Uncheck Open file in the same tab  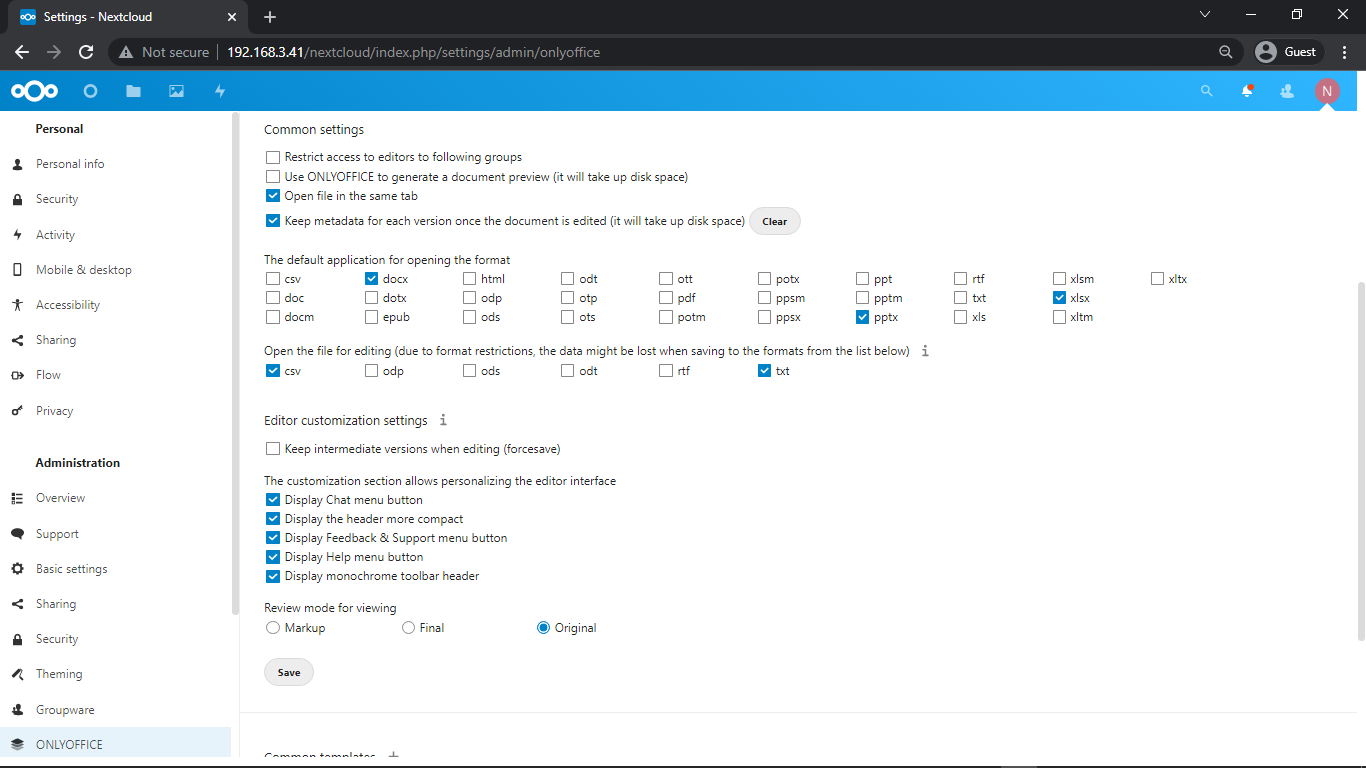pos(273,196)
